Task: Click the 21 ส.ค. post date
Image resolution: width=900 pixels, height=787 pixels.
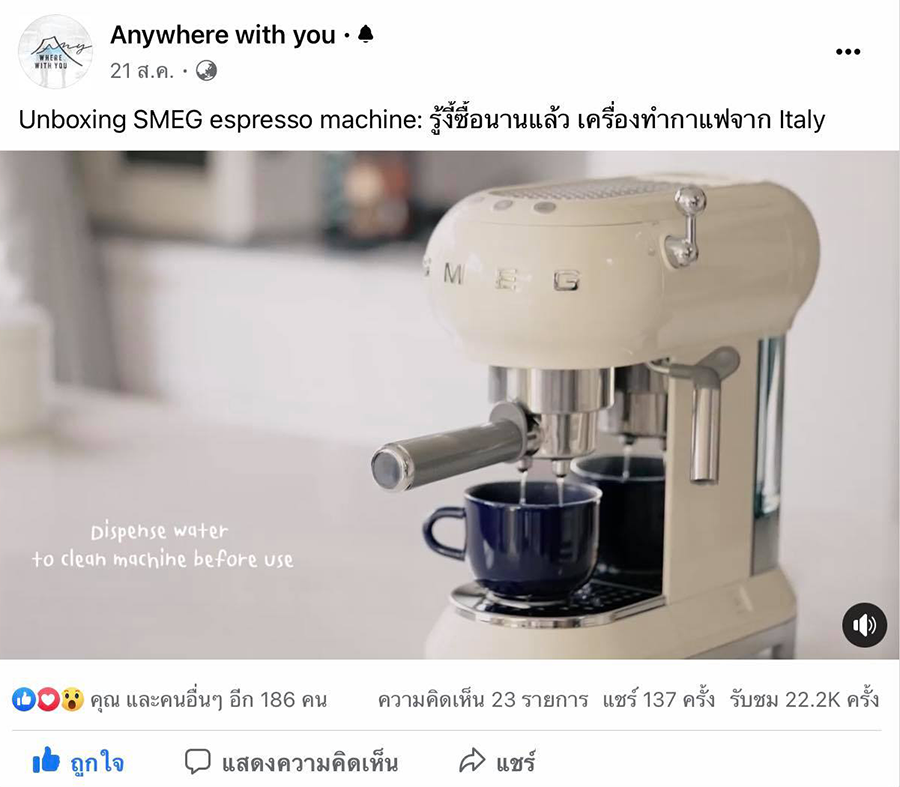Action: pyautogui.click(x=142, y=71)
